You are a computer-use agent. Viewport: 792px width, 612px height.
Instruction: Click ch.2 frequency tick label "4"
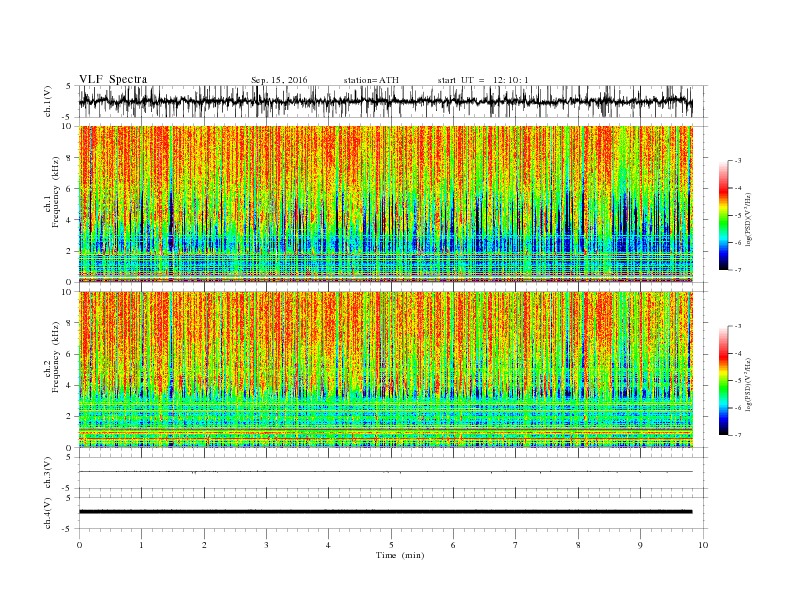click(70, 386)
